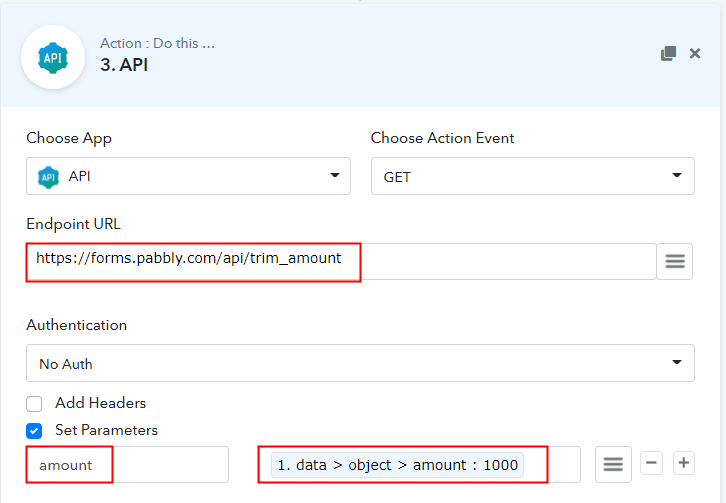This screenshot has height=503, width=726.
Task: Close the API action step
Action: tap(695, 53)
